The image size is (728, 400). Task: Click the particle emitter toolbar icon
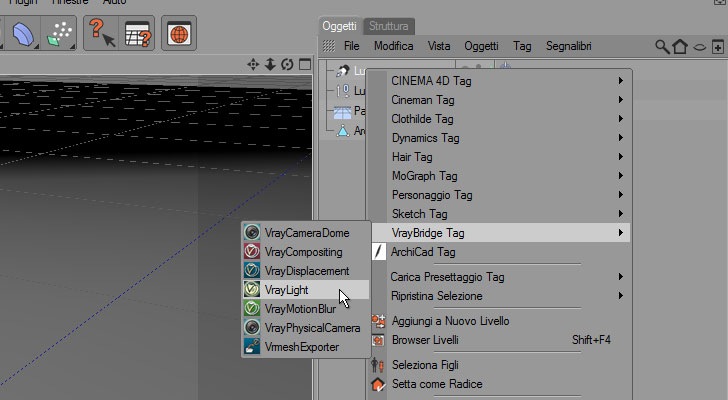point(60,33)
